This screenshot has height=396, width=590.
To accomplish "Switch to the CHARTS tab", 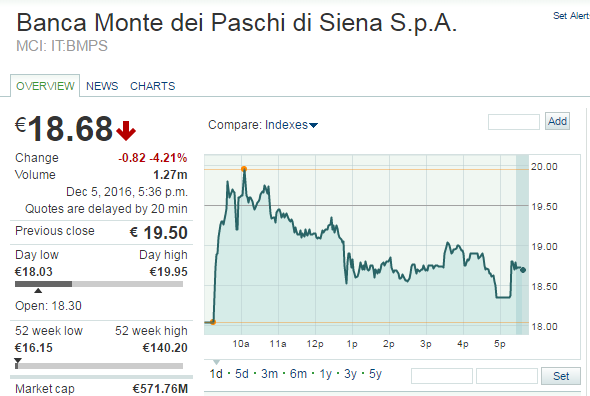I will tap(152, 86).
